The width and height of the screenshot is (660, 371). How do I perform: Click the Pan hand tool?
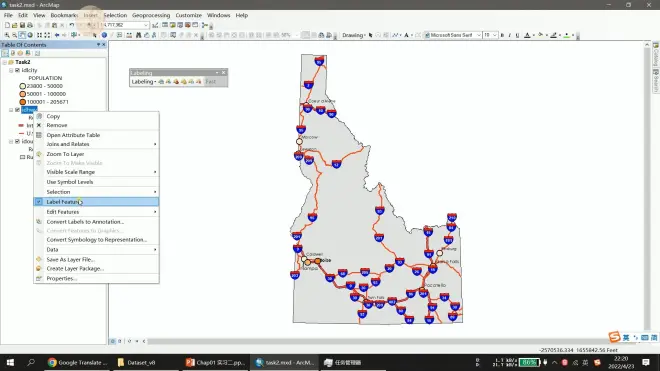pyautogui.click(x=22, y=35)
